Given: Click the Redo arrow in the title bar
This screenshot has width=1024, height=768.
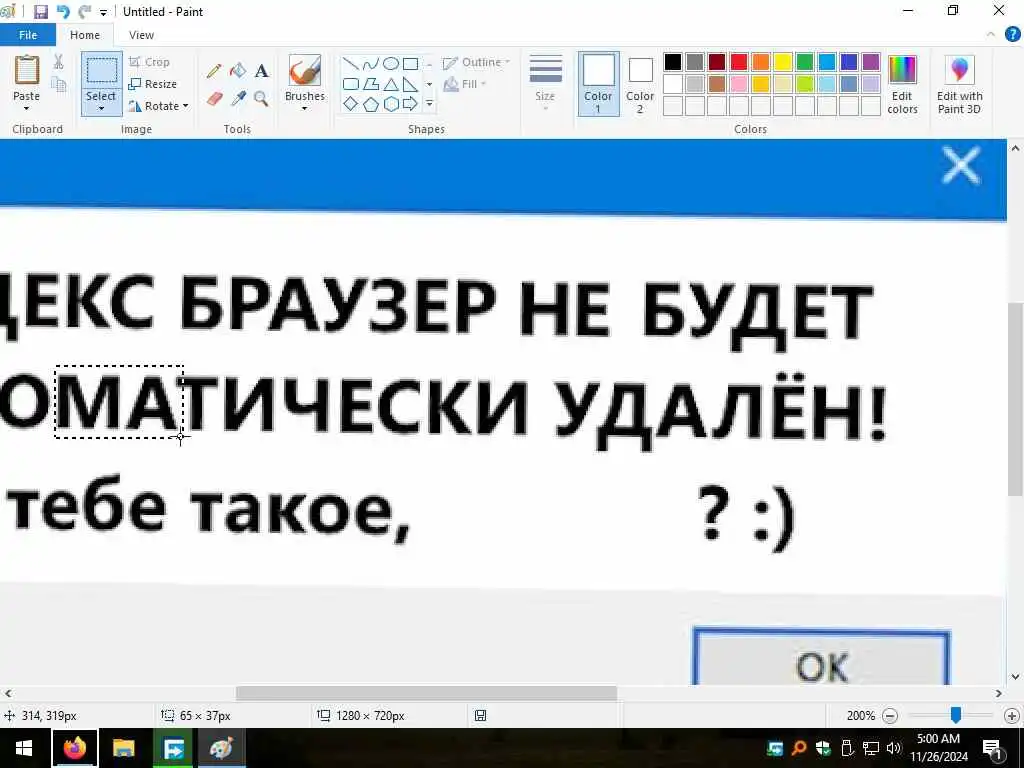Looking at the screenshot, I should tap(84, 12).
